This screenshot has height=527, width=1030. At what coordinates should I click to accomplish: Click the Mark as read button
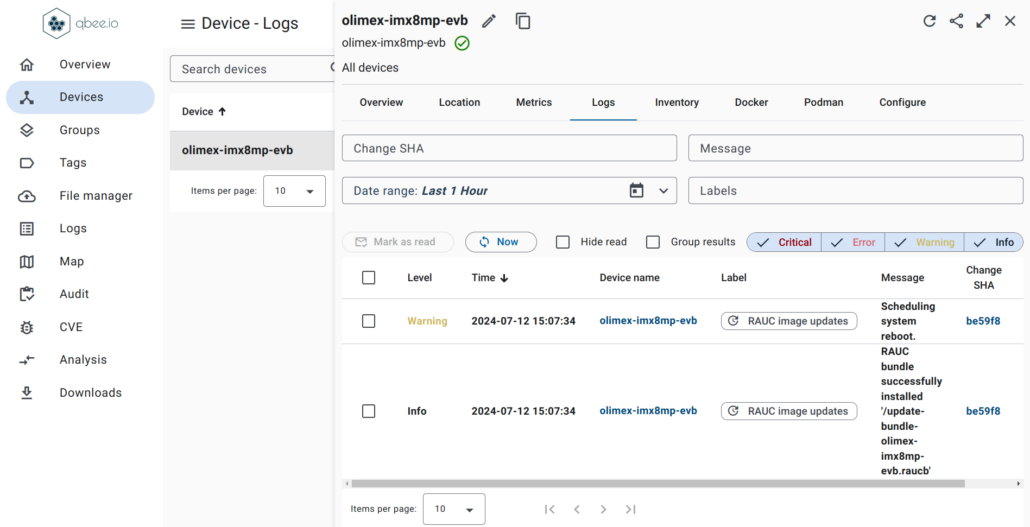coord(397,242)
